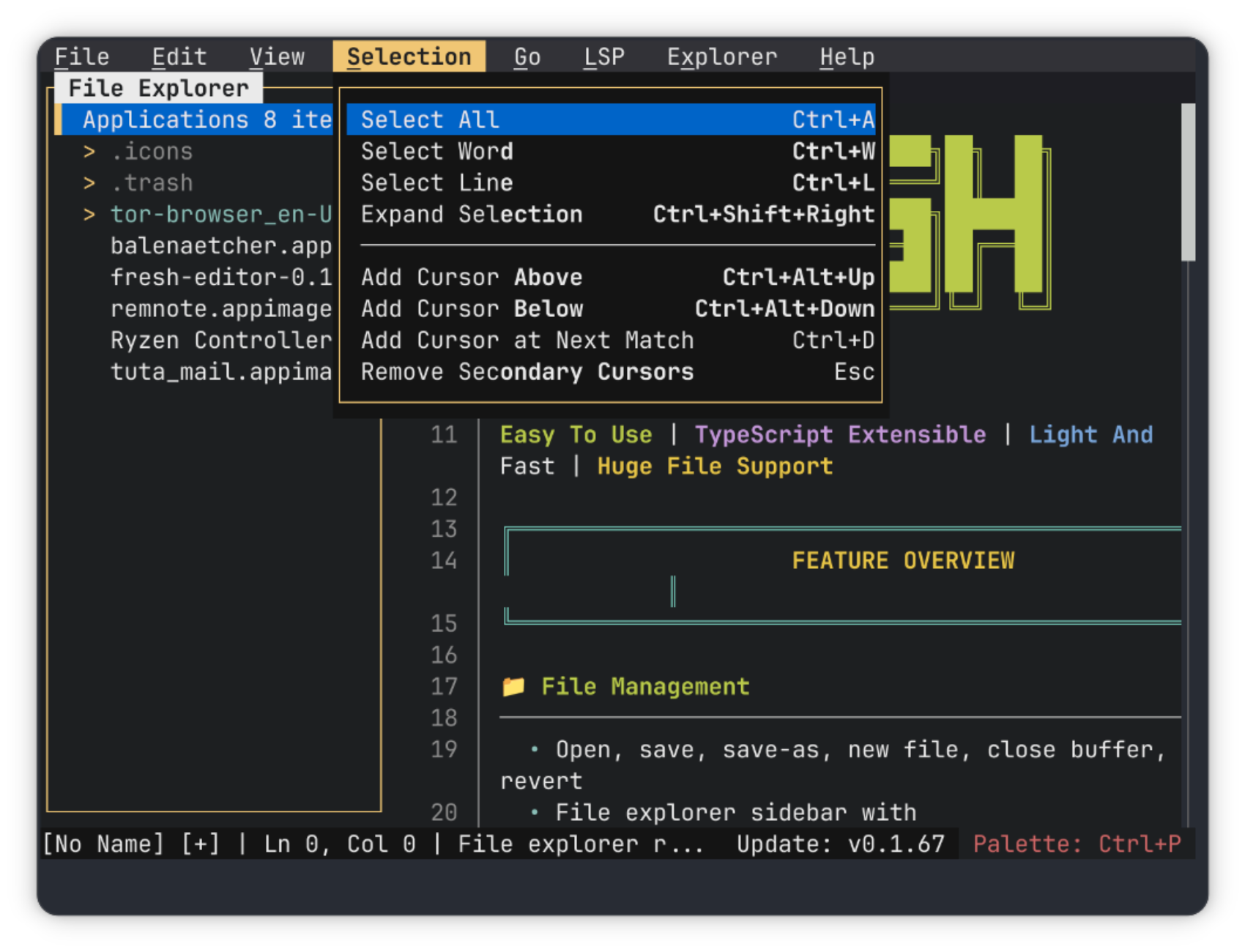1245x952 pixels.
Task: Open the View menu
Action: 277,56
